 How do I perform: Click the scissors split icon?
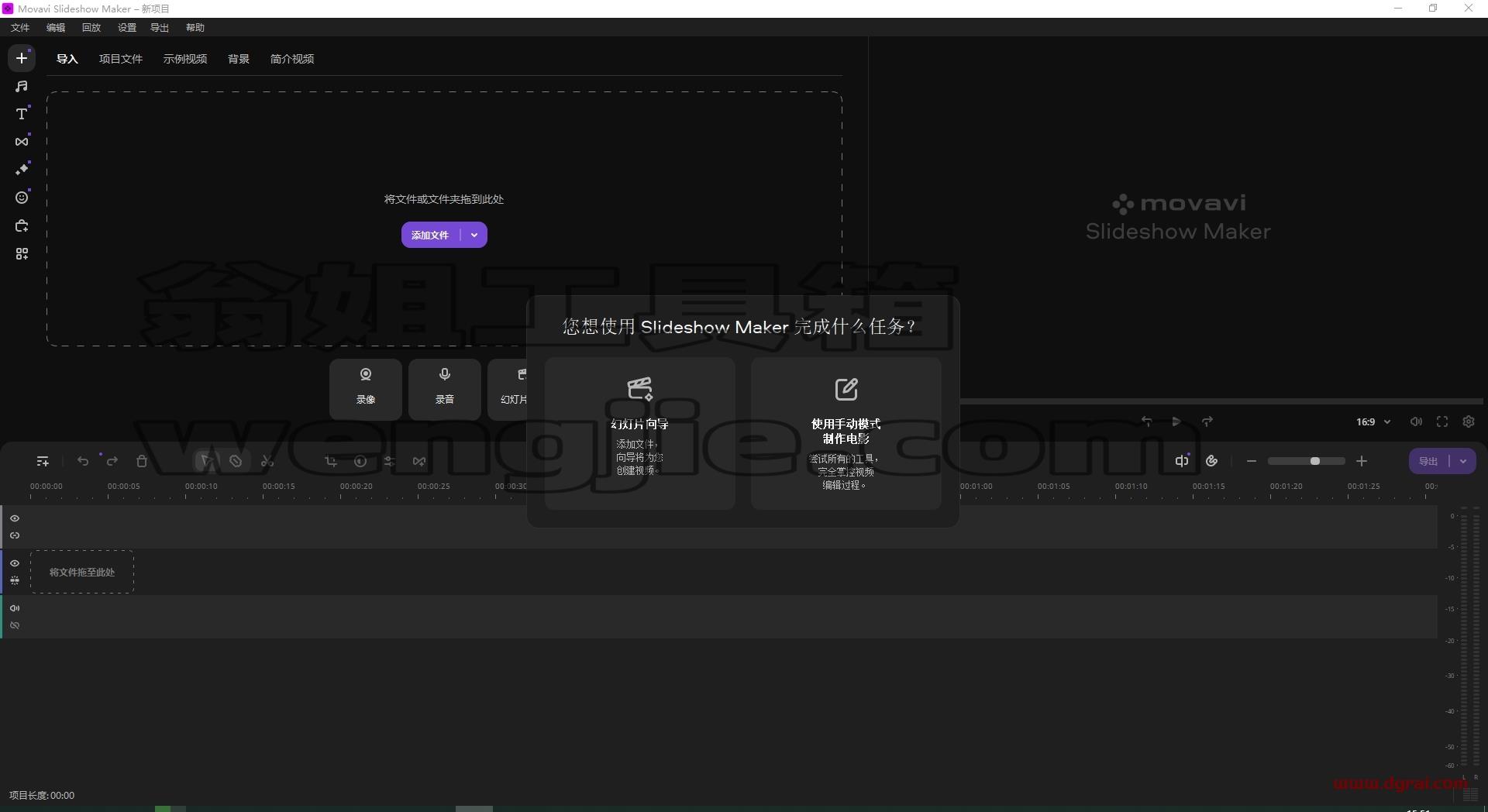[x=267, y=461]
